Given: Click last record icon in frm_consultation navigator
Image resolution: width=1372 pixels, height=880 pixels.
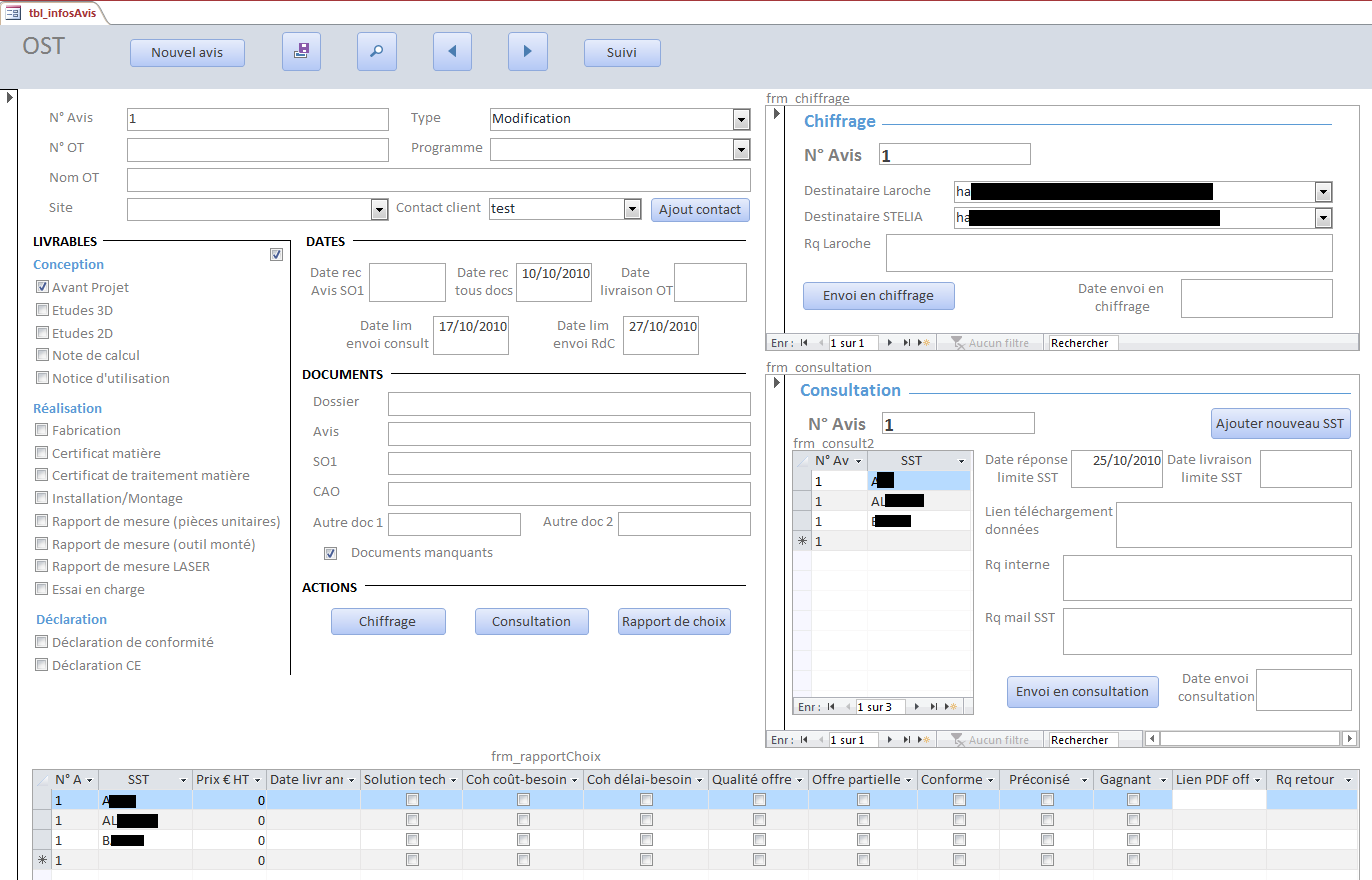Looking at the screenshot, I should (907, 740).
